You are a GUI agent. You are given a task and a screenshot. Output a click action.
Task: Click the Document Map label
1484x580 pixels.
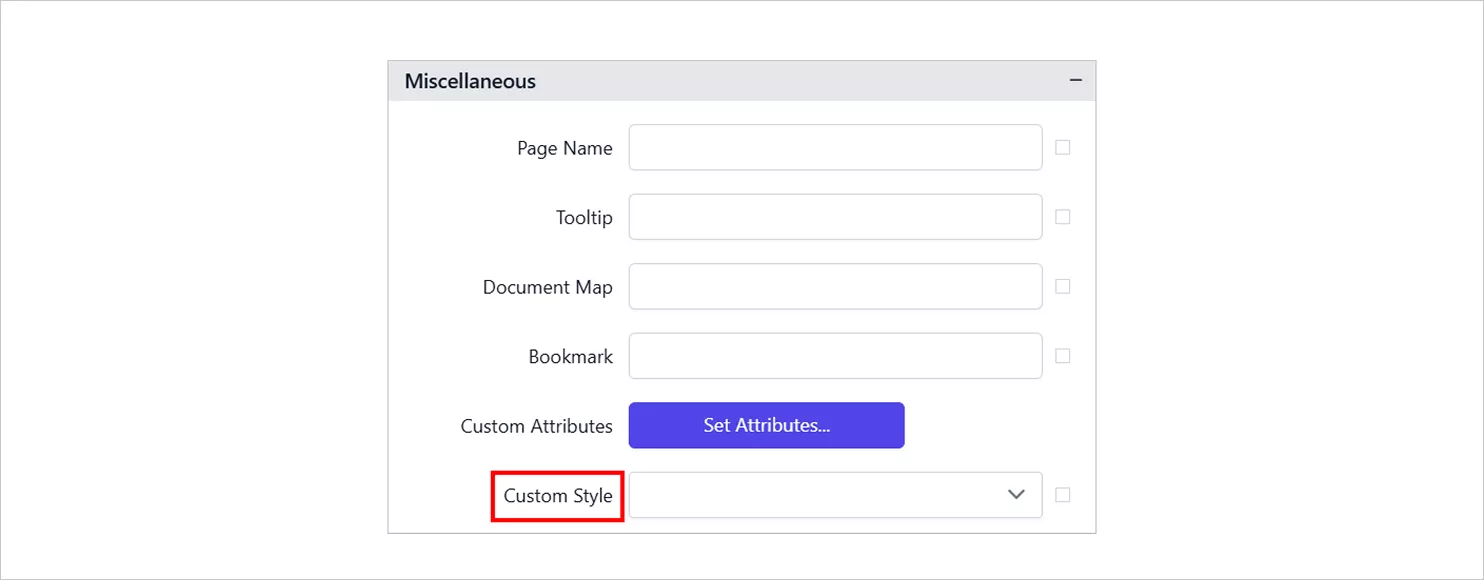pos(547,287)
